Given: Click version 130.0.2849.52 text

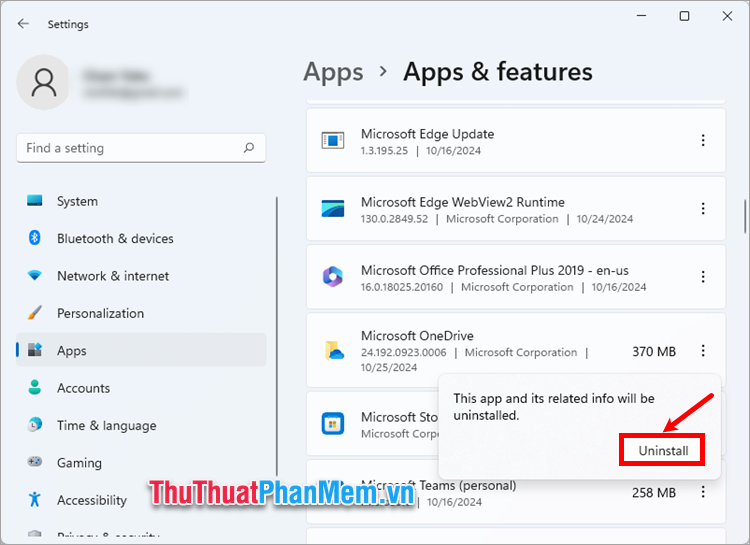Looking at the screenshot, I should (394, 219).
